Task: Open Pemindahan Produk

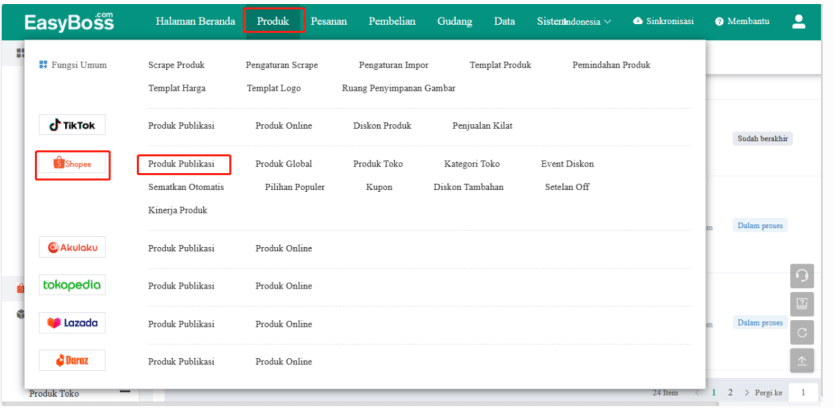Action: (612, 65)
